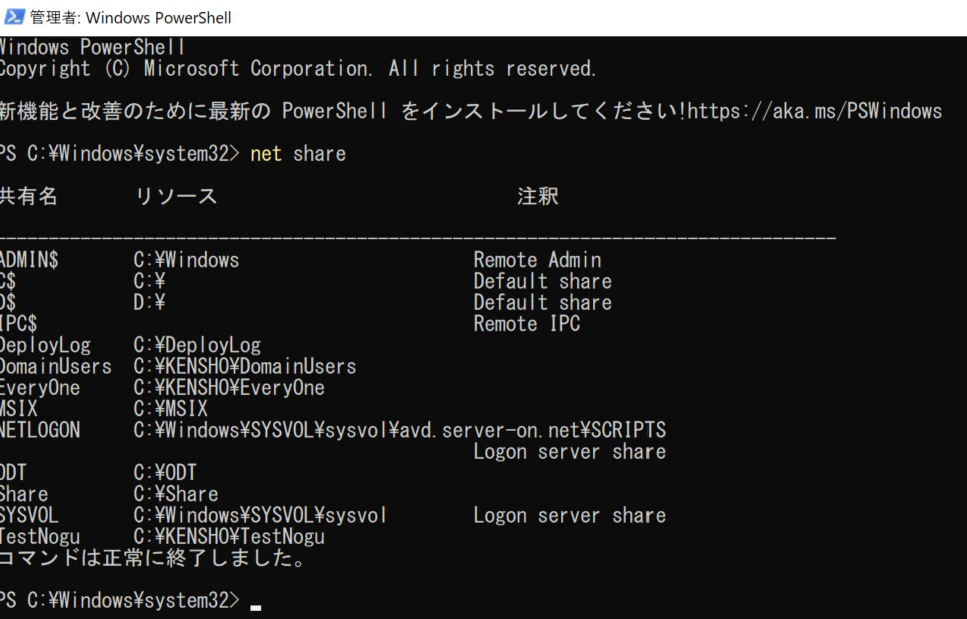Click the blinking cursor at last prompt

256,608
